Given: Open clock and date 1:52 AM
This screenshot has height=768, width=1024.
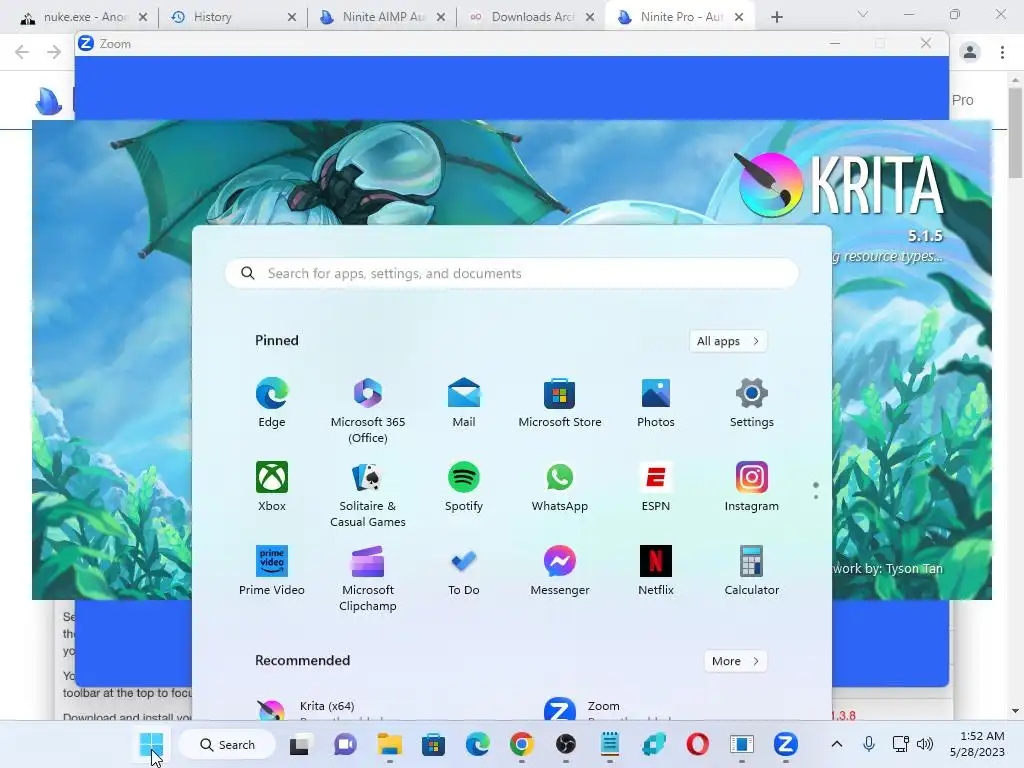Looking at the screenshot, I should click(977, 744).
